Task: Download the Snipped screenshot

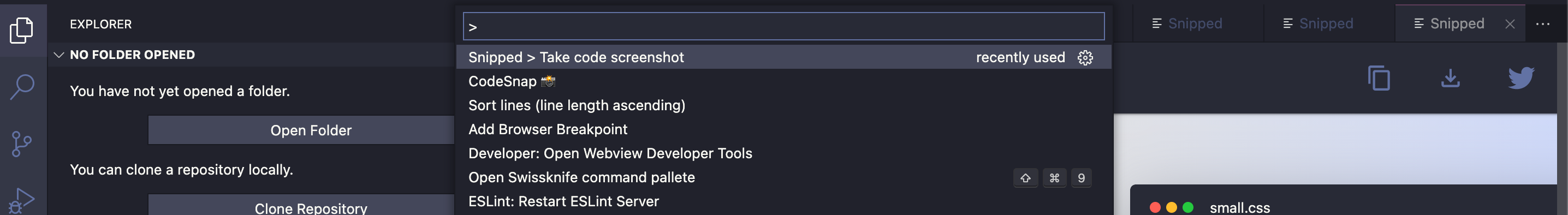Action: 1451,78
